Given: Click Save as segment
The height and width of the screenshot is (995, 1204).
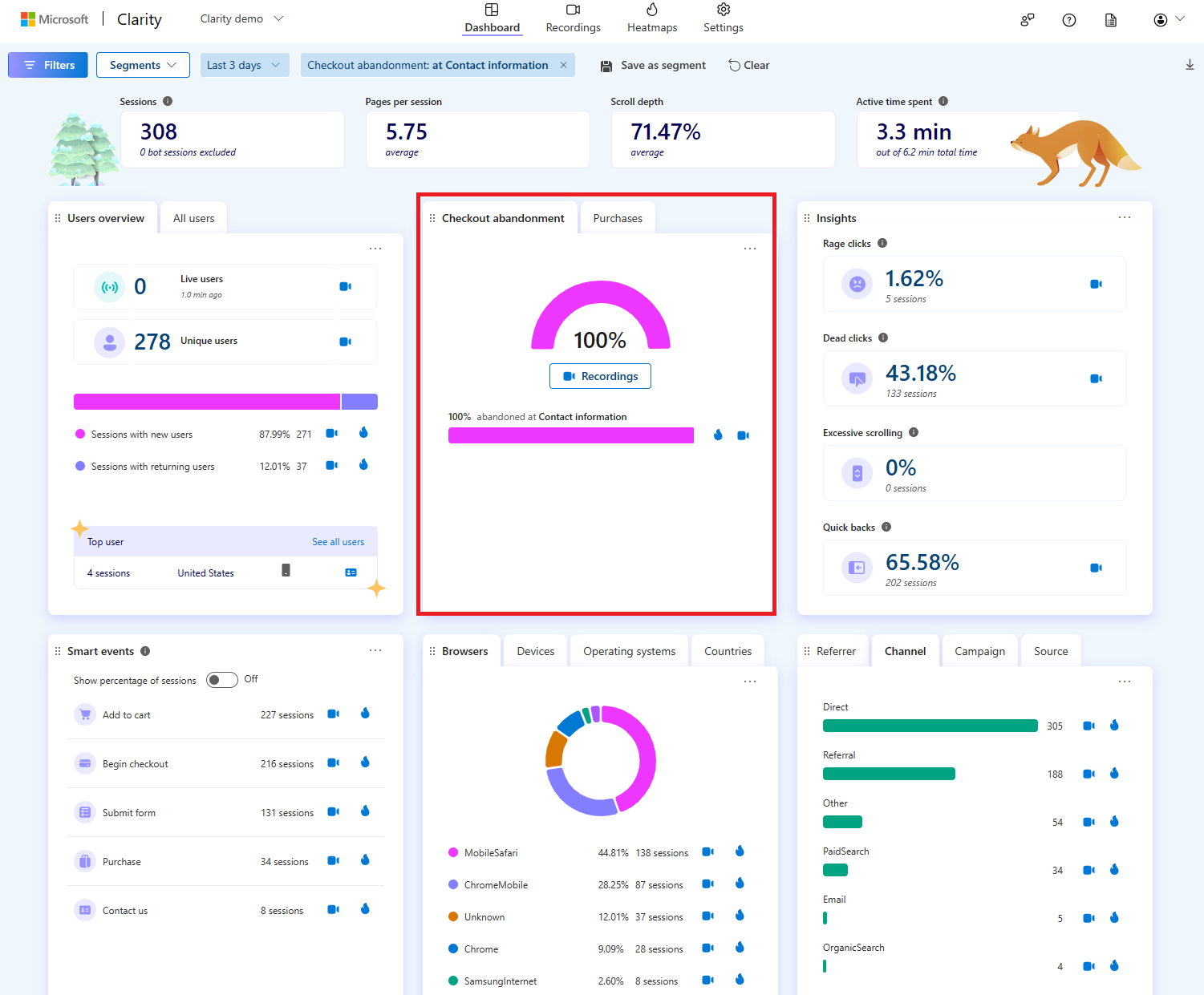Looking at the screenshot, I should [653, 65].
